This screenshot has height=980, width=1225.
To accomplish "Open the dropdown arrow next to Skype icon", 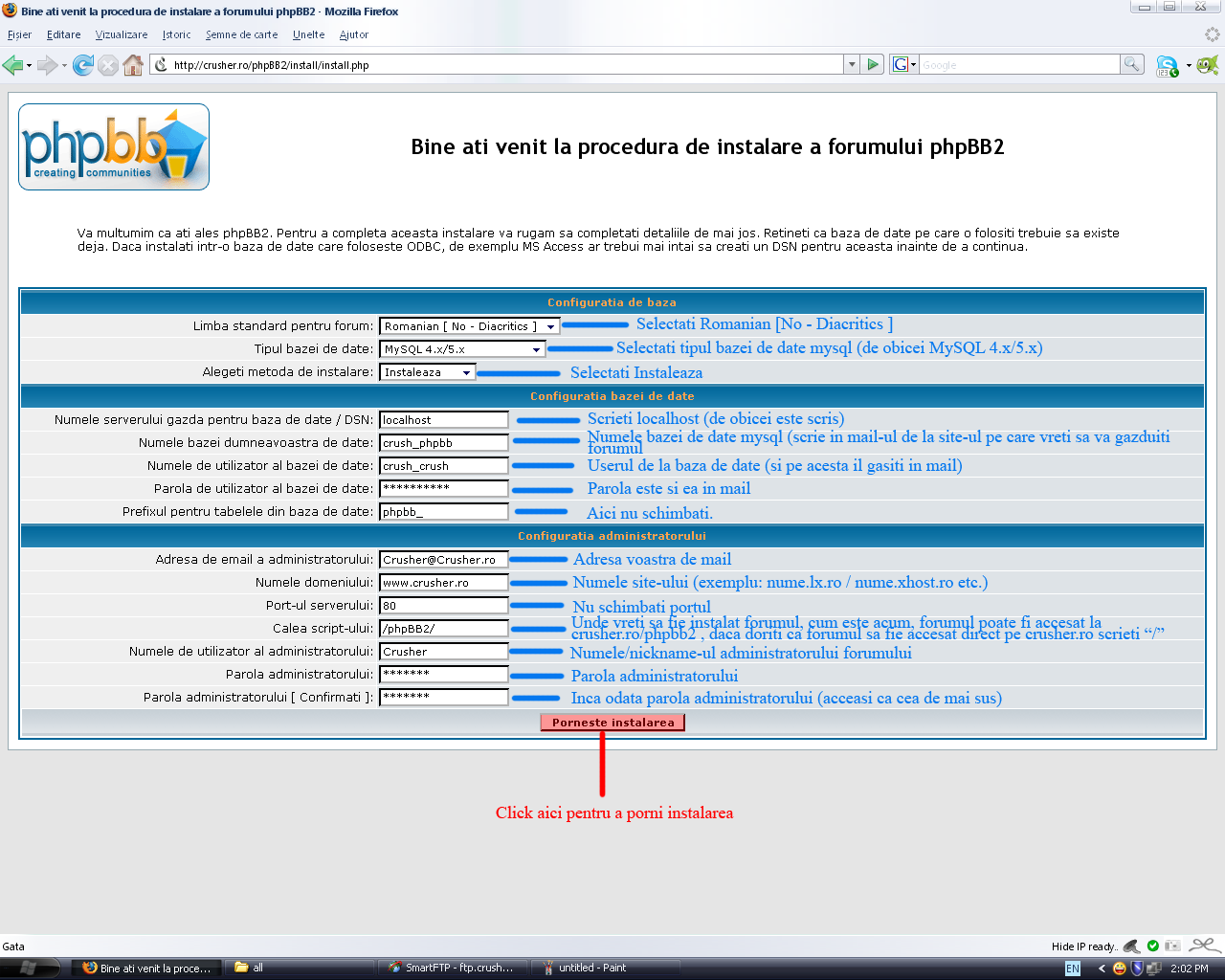I will coord(1189,65).
